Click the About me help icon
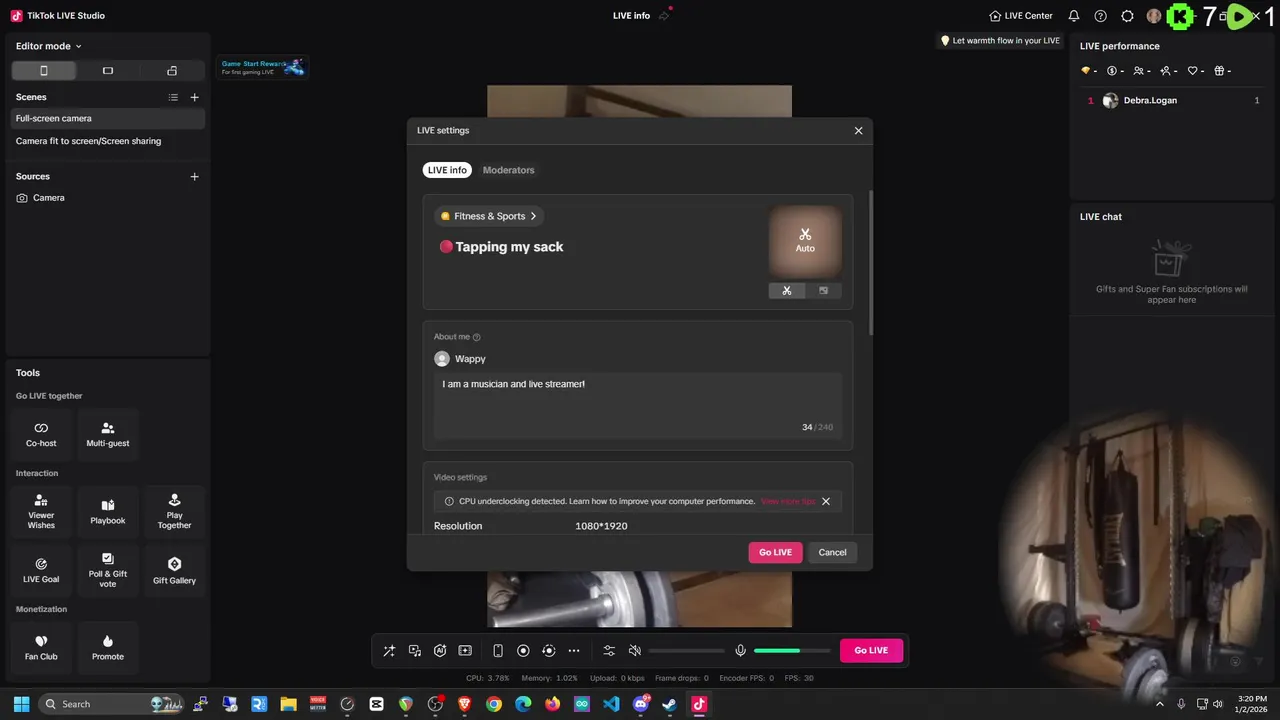The image size is (1280, 720). (476, 337)
